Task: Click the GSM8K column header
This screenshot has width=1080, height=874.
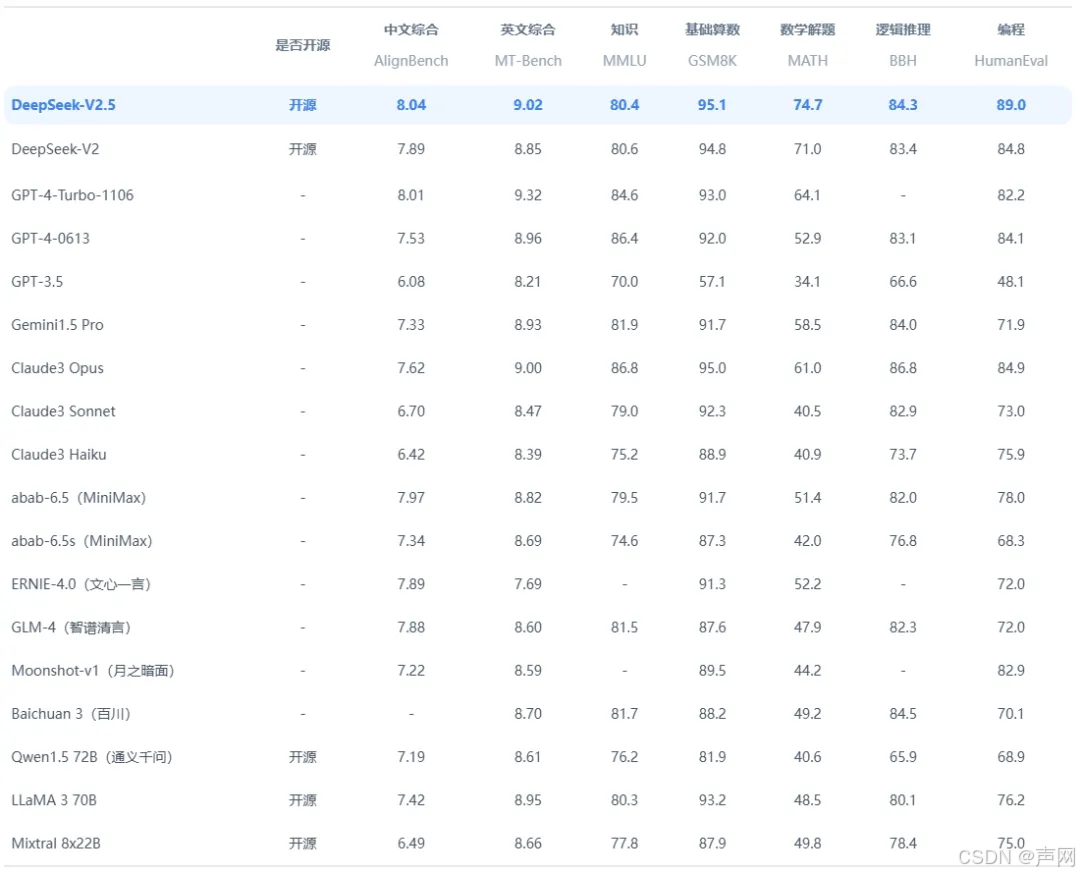Action: tap(712, 61)
